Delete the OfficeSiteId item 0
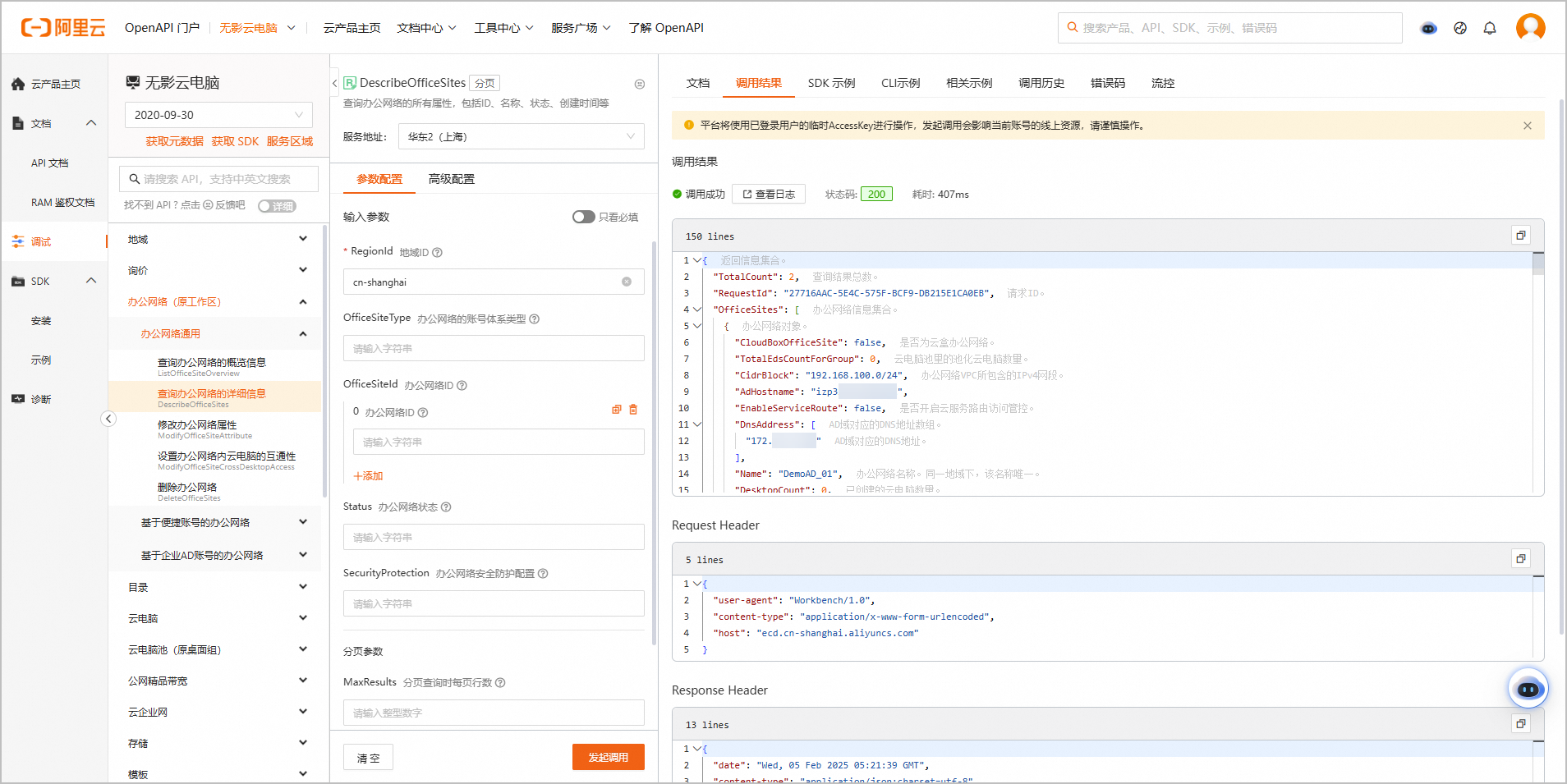 [x=633, y=410]
